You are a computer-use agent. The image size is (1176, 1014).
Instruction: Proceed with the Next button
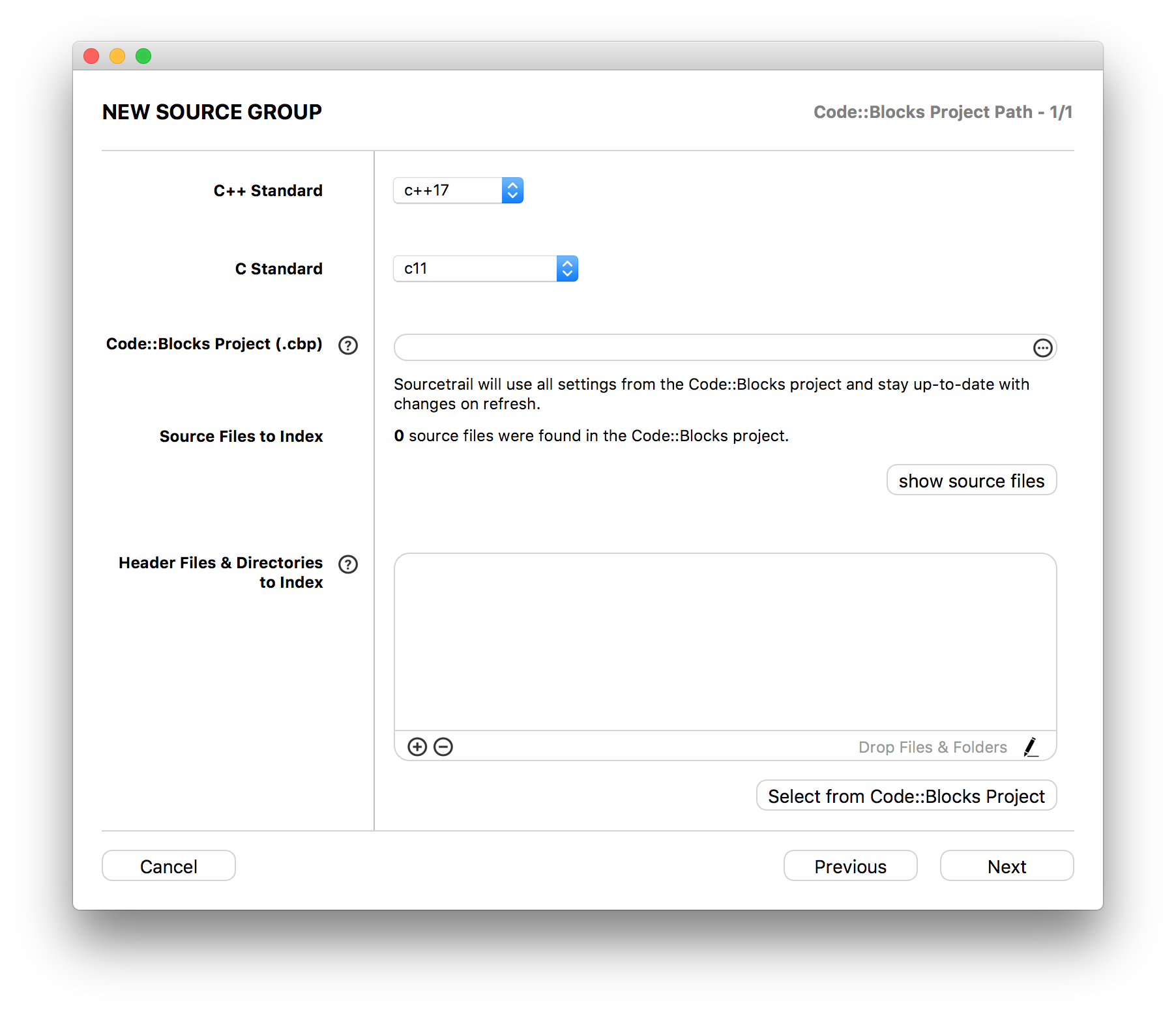[1007, 866]
